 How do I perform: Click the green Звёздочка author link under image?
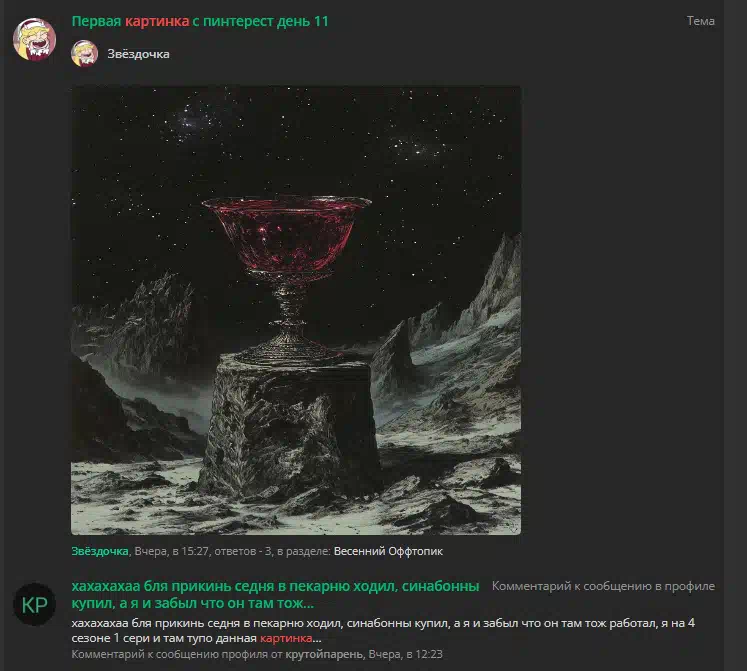(100, 551)
